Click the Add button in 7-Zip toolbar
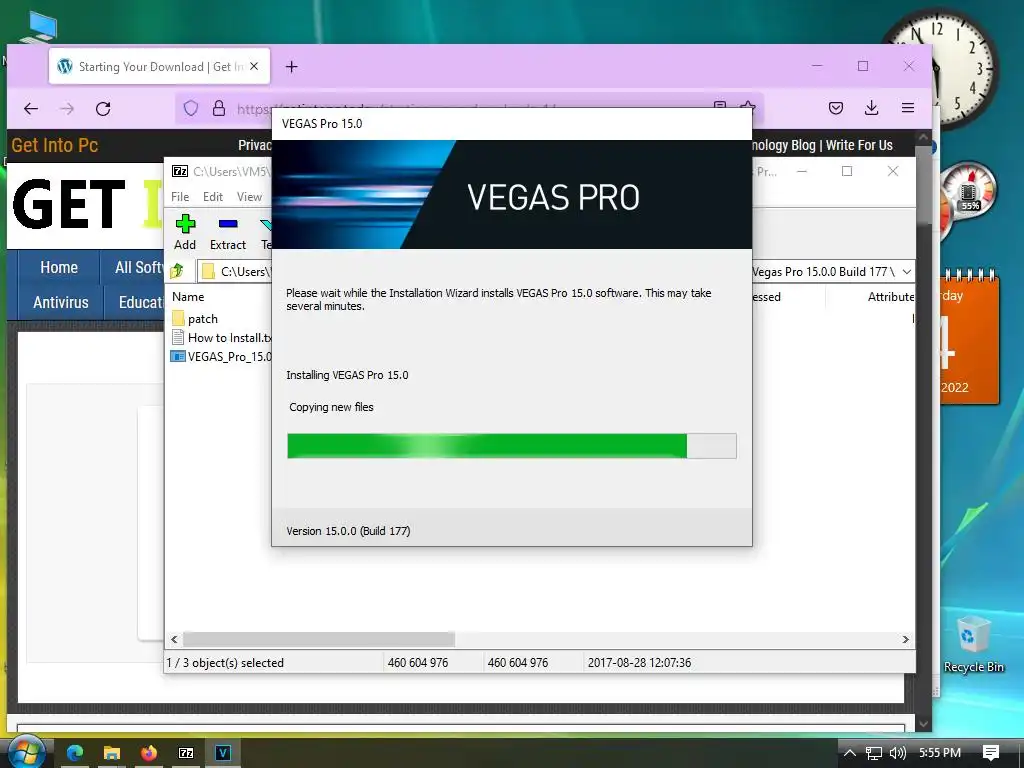This screenshot has height=768, width=1024. (x=185, y=232)
